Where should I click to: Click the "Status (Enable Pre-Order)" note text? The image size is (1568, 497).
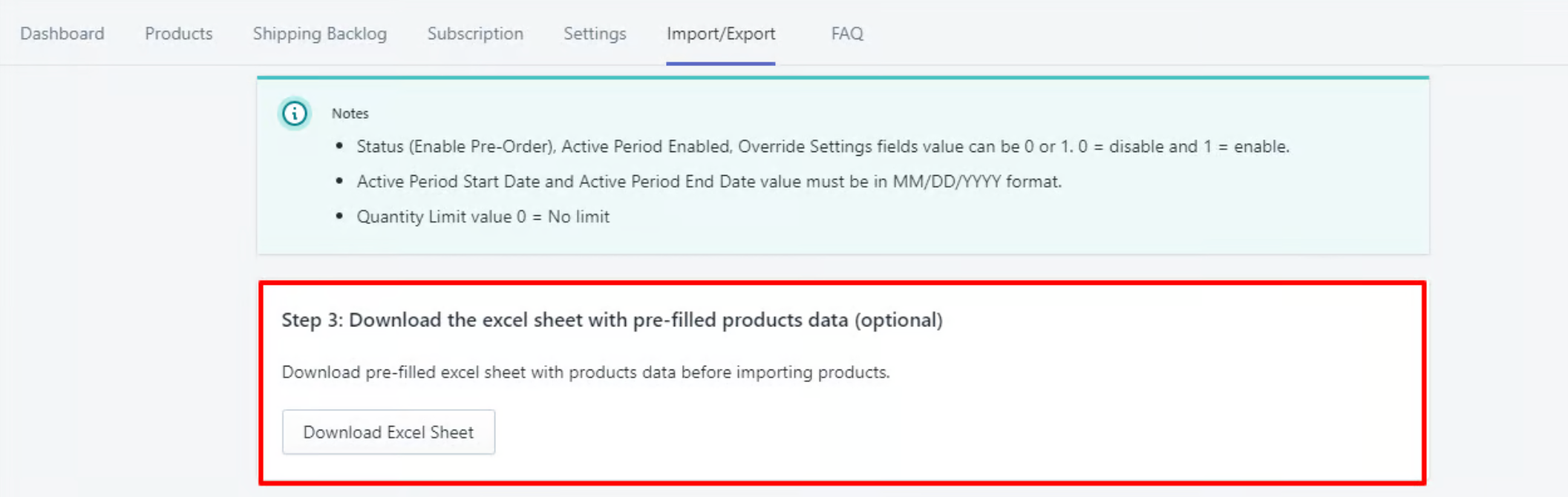point(456,147)
